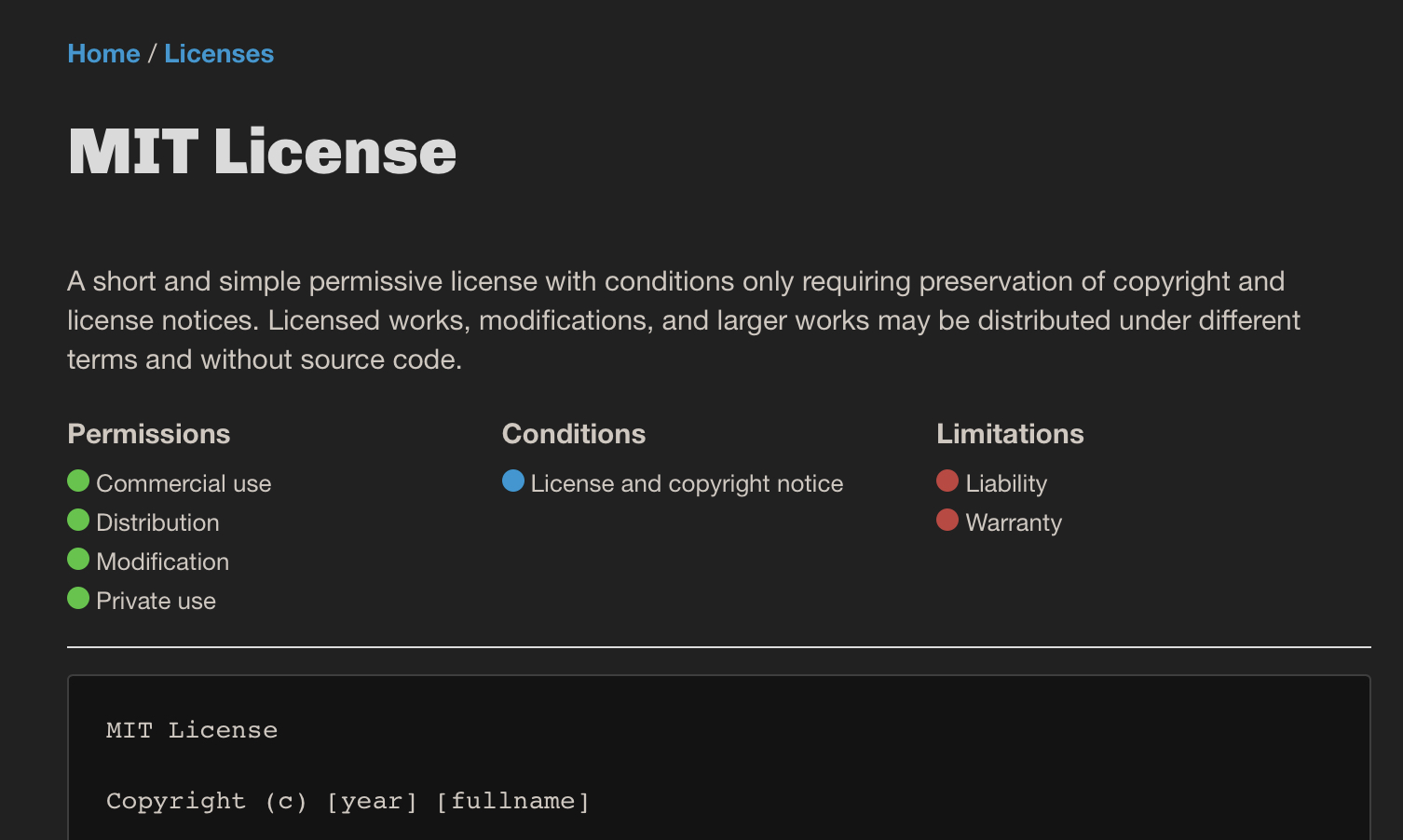Click the Modification permission text
This screenshot has height=840, width=1403.
click(162, 562)
